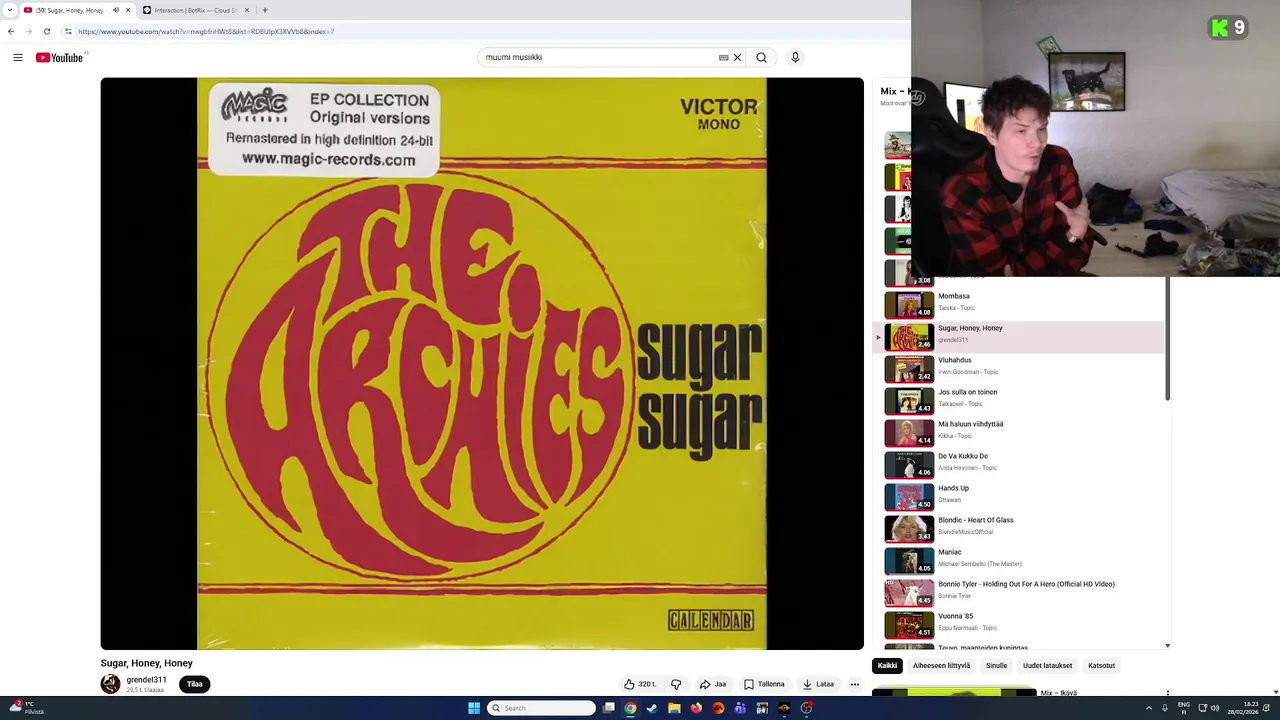Open more actions three-dot menu under video
This screenshot has height=720, width=1280.
click(x=855, y=684)
